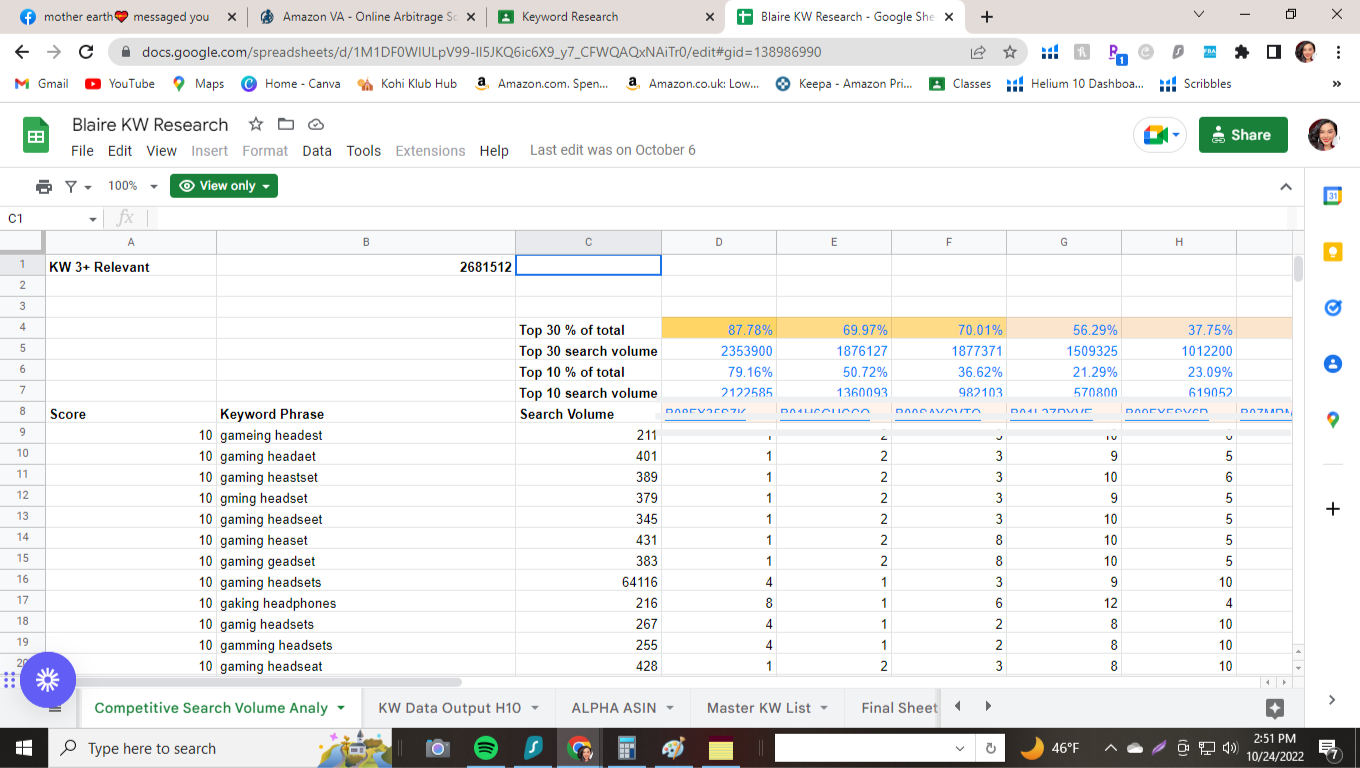Screen dimensions: 1360x768
Task: Collapse the side panel using bottom chevron
Action: pos(1332,700)
